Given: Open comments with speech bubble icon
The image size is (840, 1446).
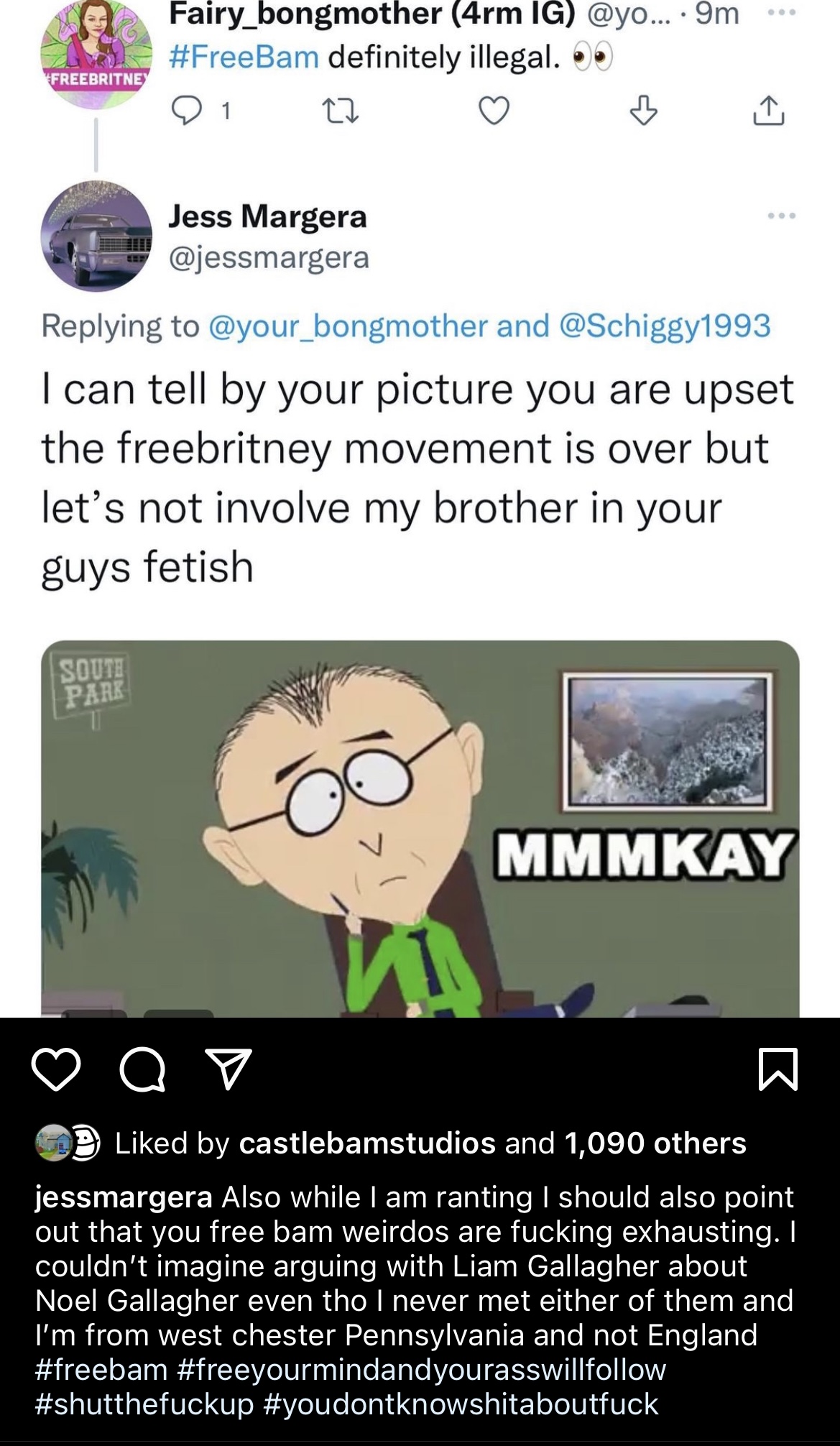Looking at the screenshot, I should click(142, 1070).
